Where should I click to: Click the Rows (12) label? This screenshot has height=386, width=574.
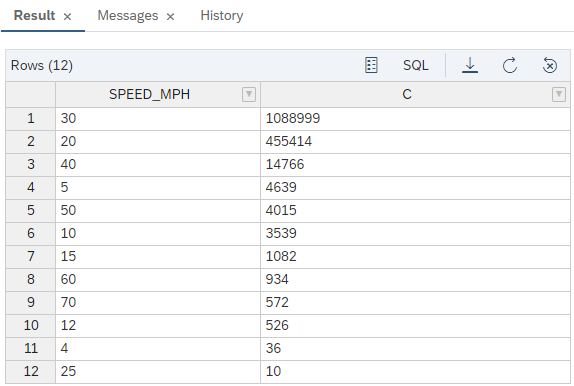tap(42, 66)
